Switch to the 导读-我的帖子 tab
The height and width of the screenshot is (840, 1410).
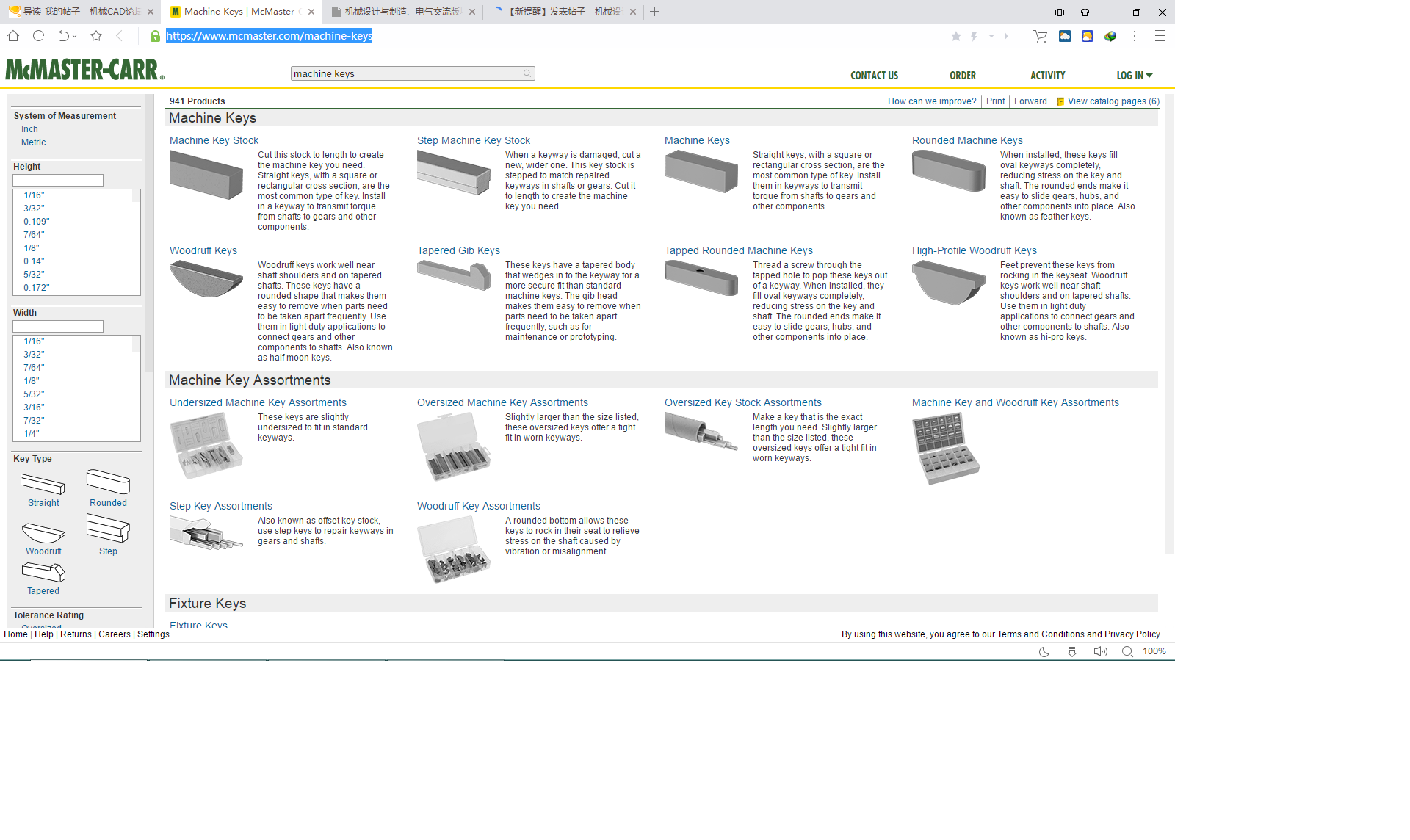80,12
